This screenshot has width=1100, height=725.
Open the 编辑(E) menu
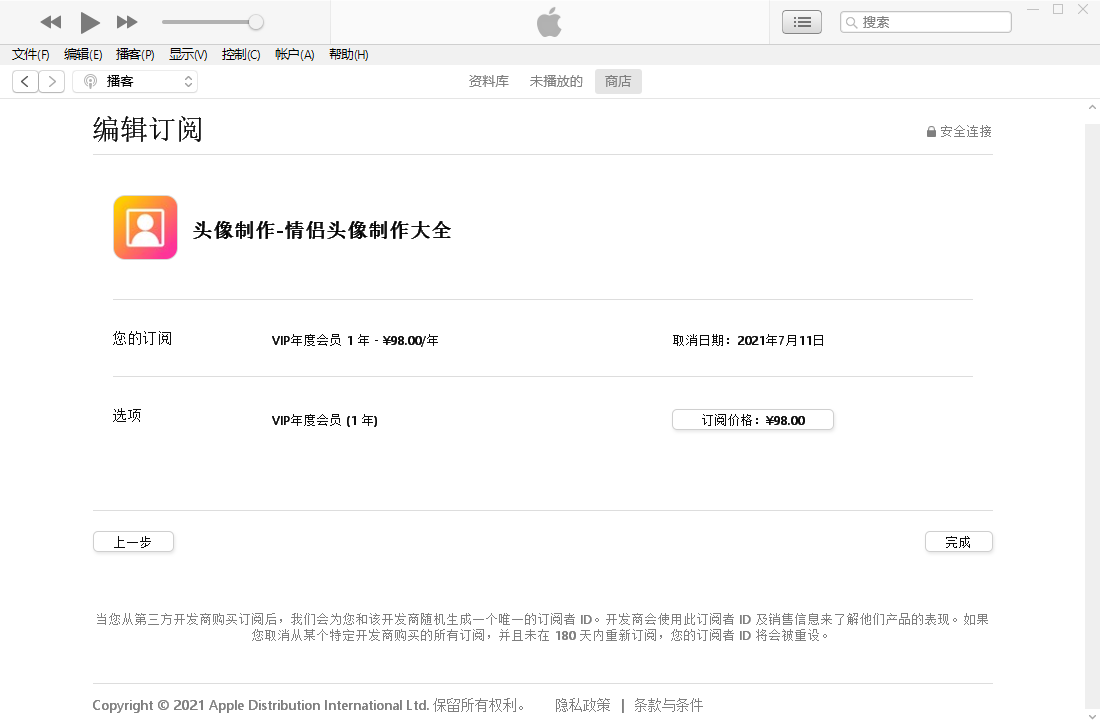(x=83, y=55)
